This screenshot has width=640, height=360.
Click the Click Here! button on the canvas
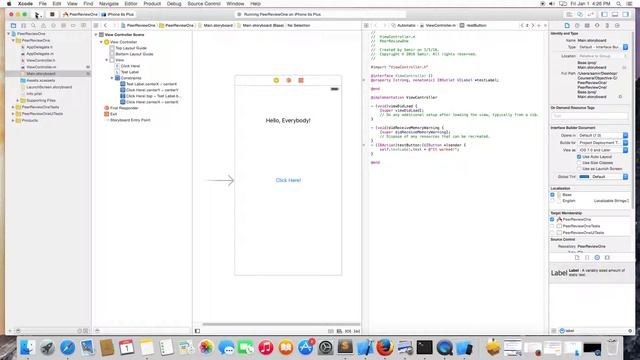pos(288,180)
